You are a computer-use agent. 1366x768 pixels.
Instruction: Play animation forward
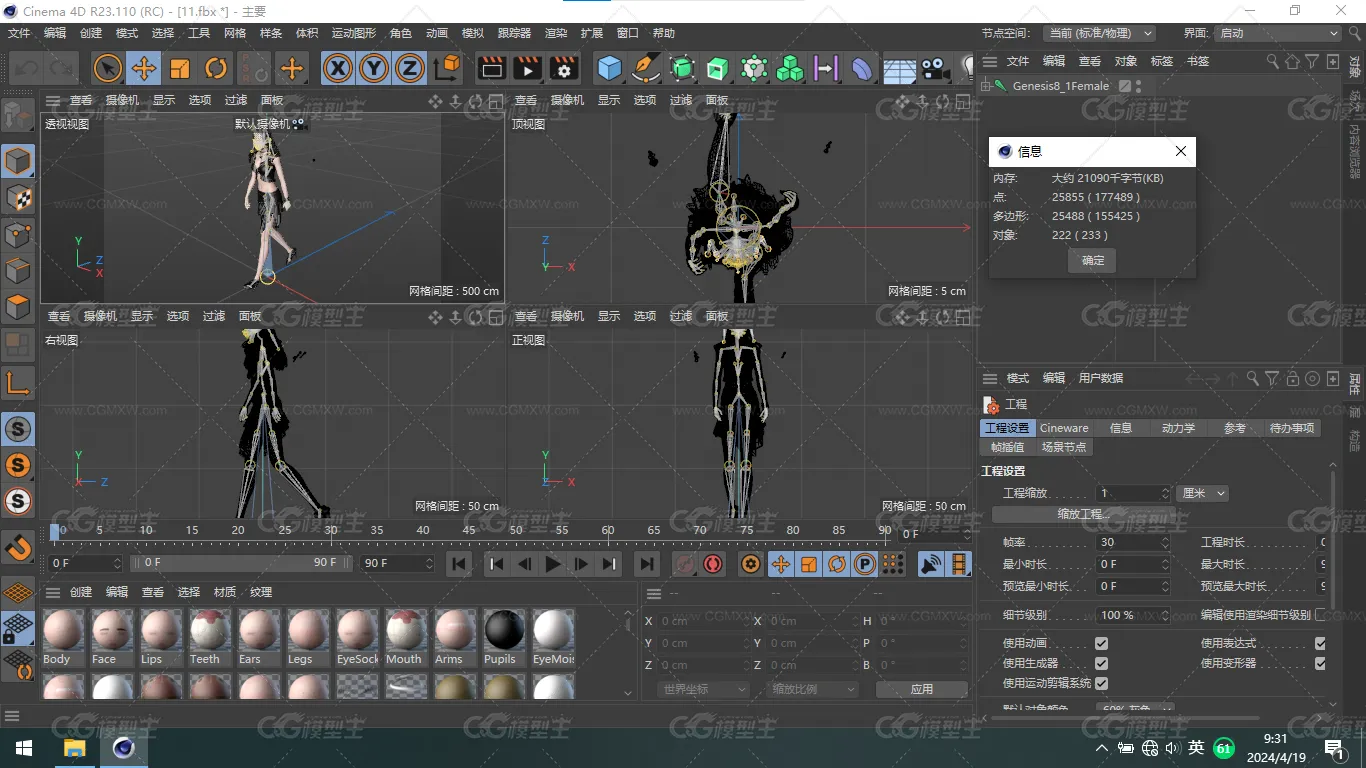552,564
